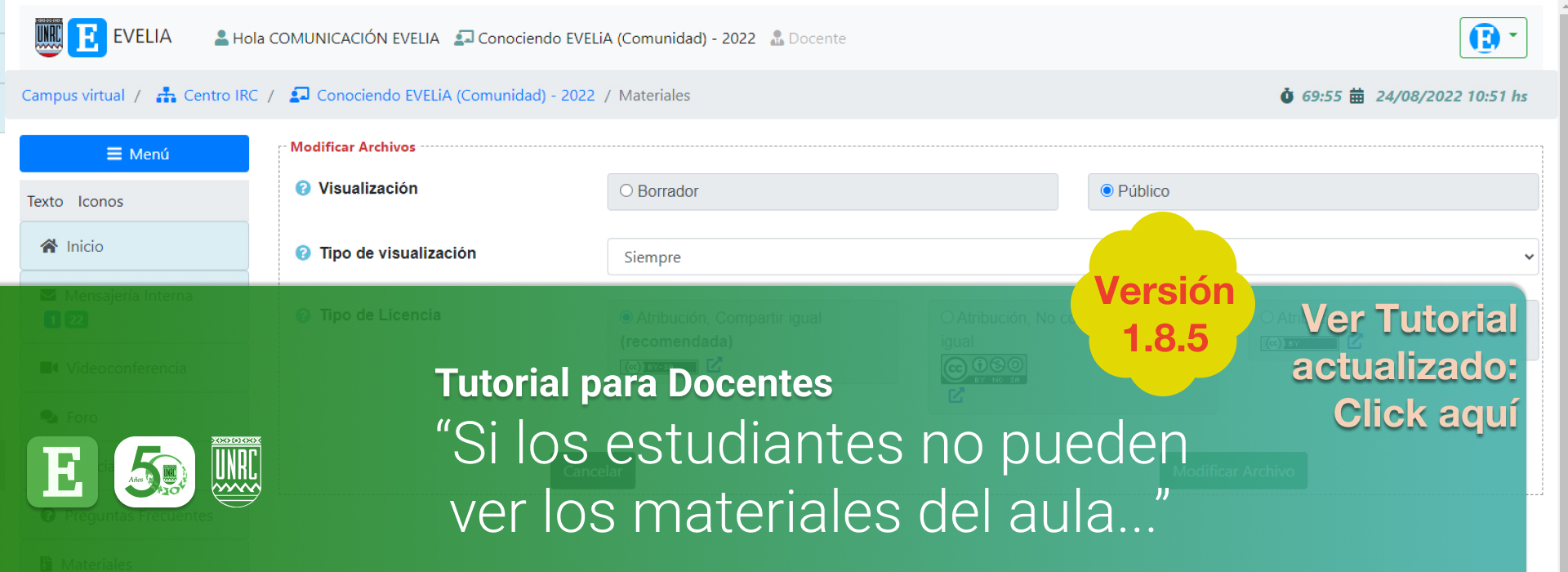Click the user icon beside Hola COMUNICACIÓN EVELIA
The image size is (1568, 572).
(x=221, y=38)
